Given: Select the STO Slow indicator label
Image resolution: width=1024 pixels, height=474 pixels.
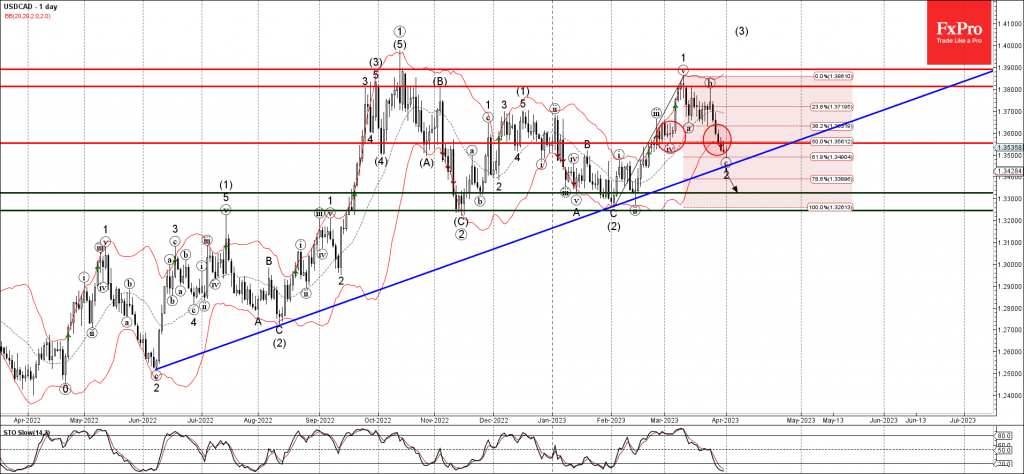Looking at the screenshot, I should (24, 431).
